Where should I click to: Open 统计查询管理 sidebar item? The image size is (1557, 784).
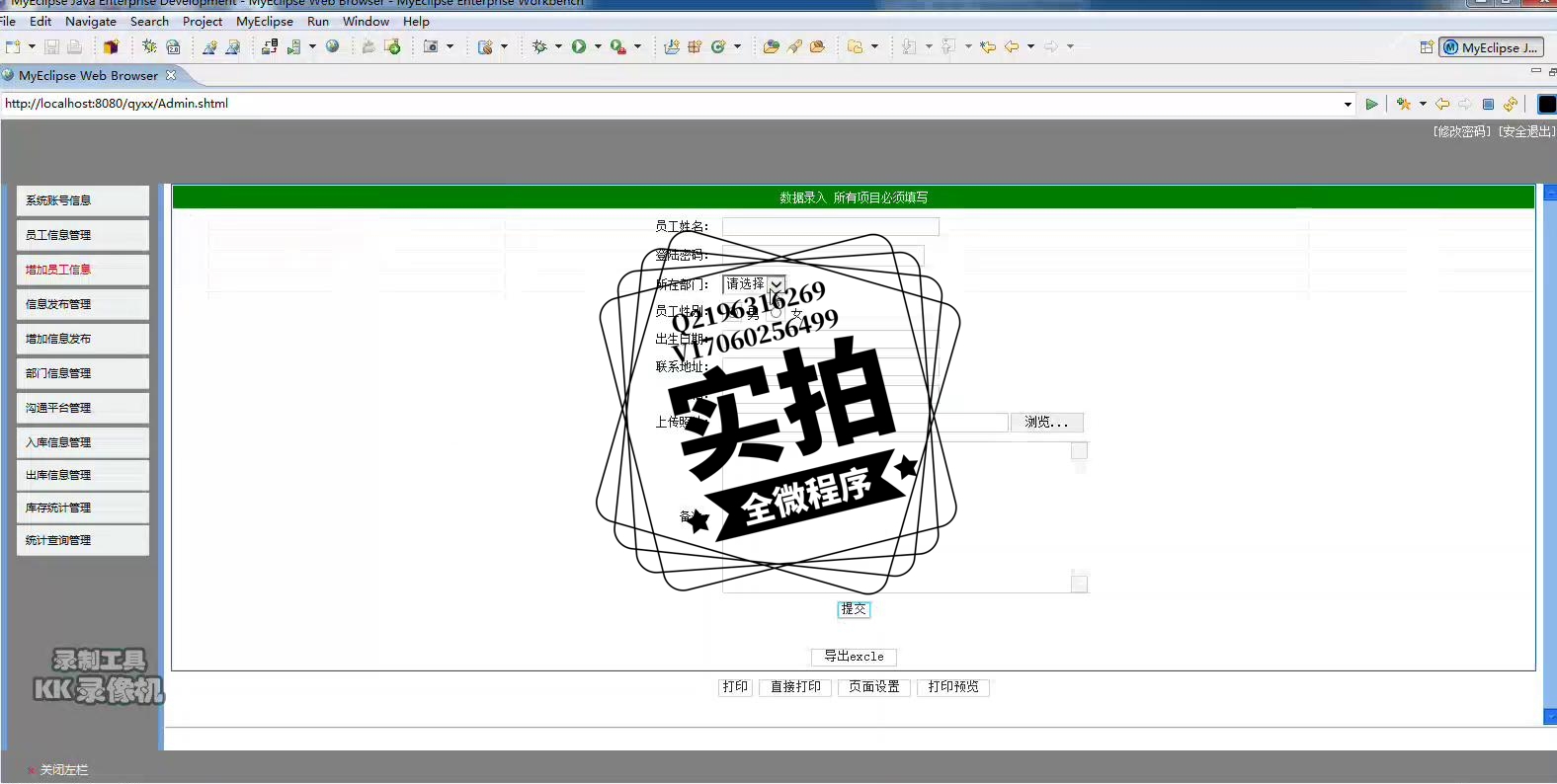pos(83,540)
